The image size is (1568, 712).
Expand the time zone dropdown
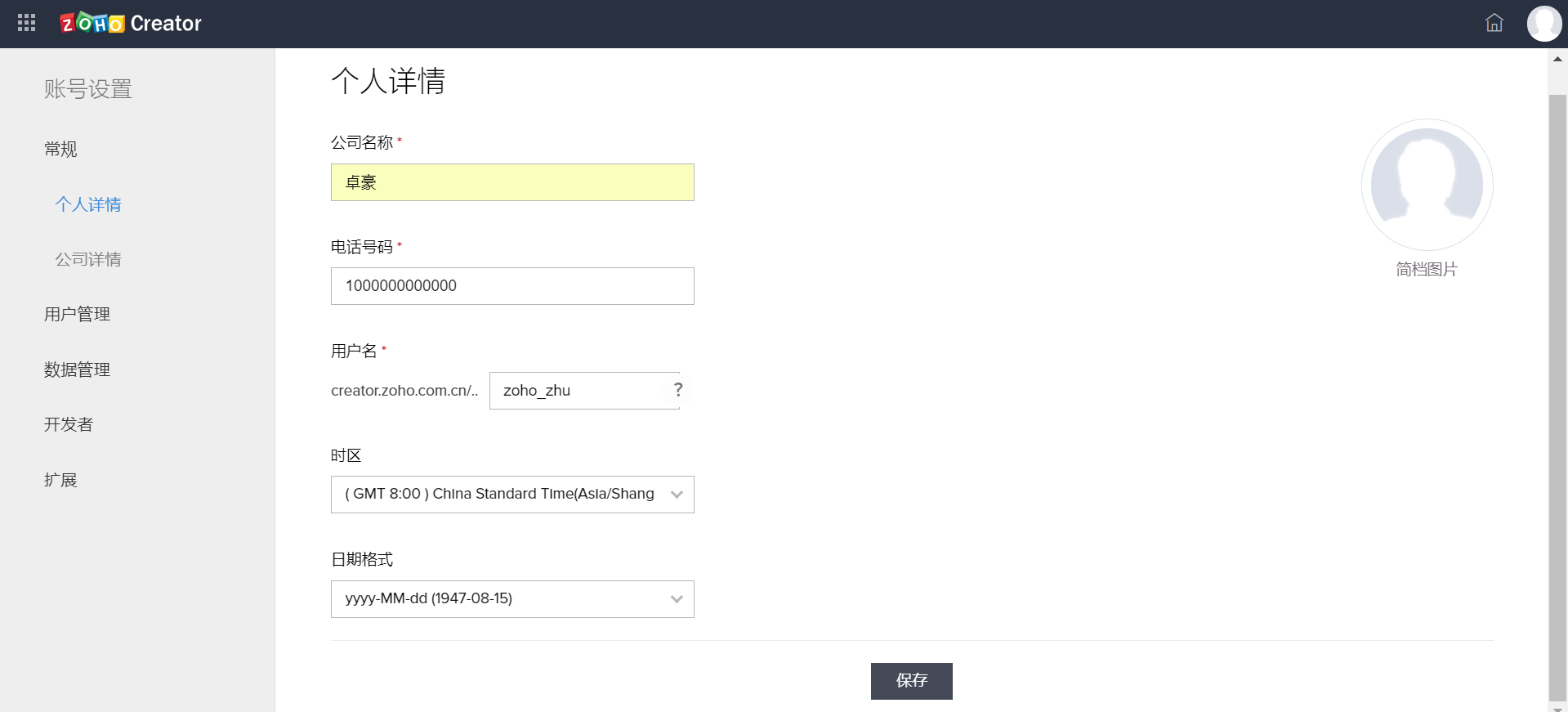click(512, 495)
